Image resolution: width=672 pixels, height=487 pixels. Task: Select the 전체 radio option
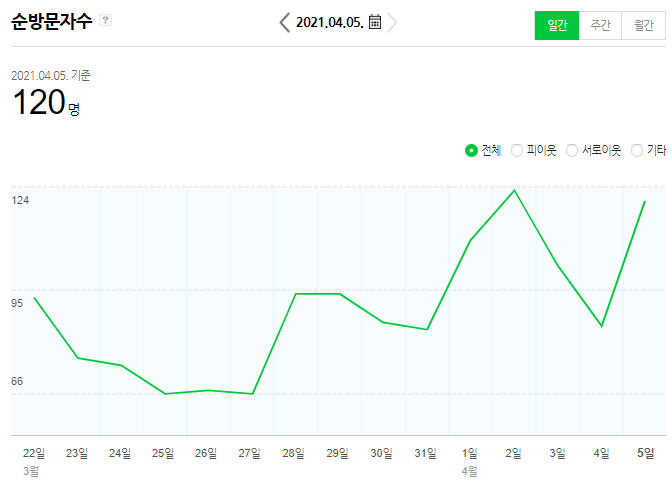[x=471, y=150]
